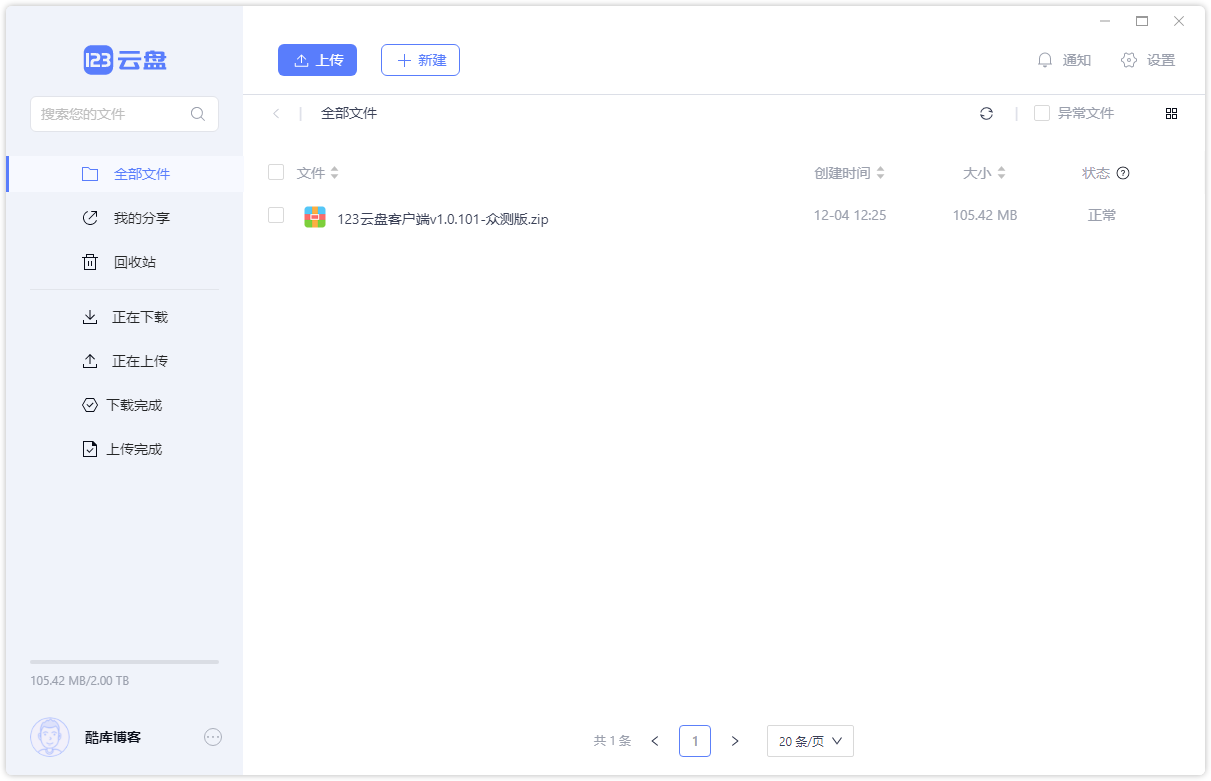Open the 通知 notifications panel

tap(1064, 60)
